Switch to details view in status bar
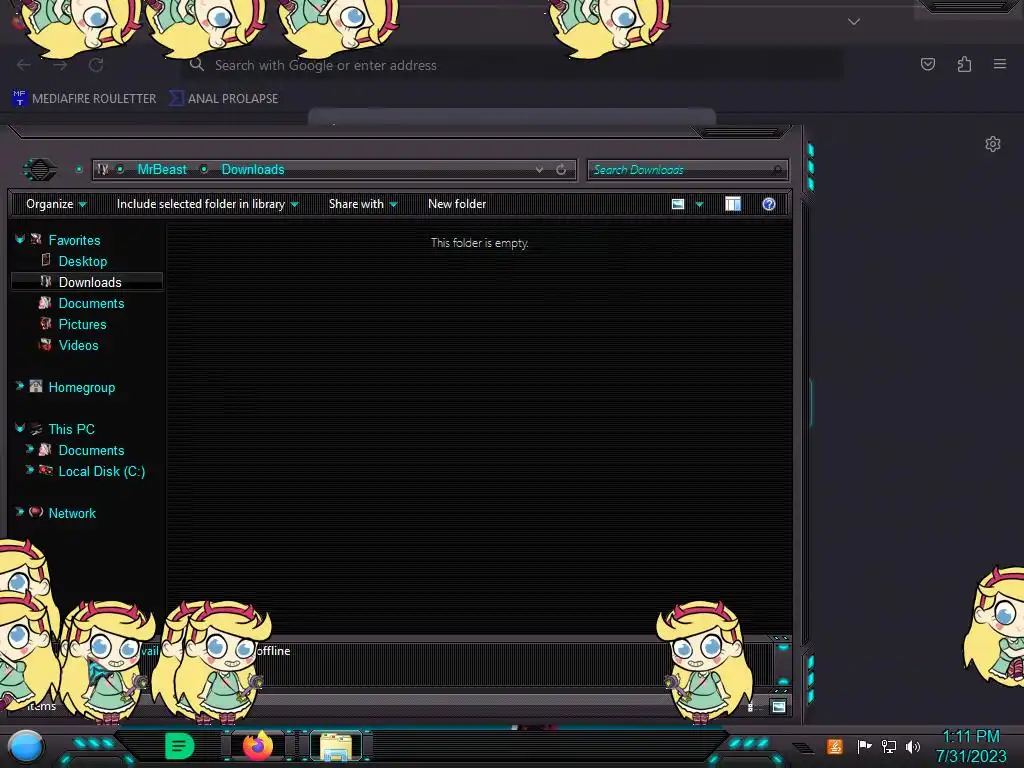 pyautogui.click(x=750, y=707)
